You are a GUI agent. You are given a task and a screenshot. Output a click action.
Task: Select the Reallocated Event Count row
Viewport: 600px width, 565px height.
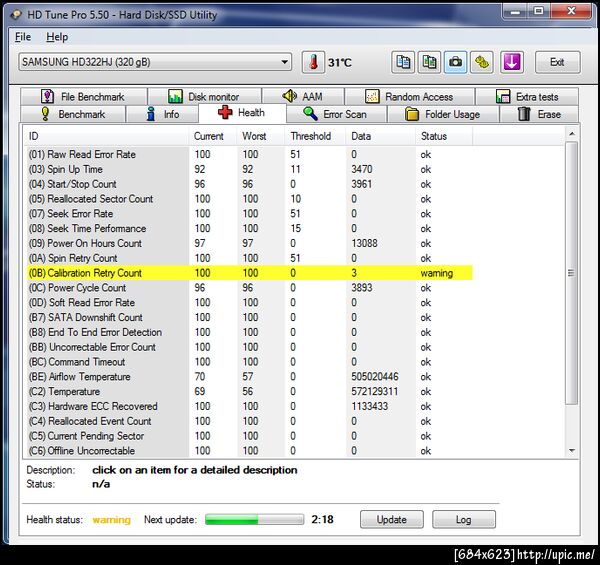pos(249,421)
